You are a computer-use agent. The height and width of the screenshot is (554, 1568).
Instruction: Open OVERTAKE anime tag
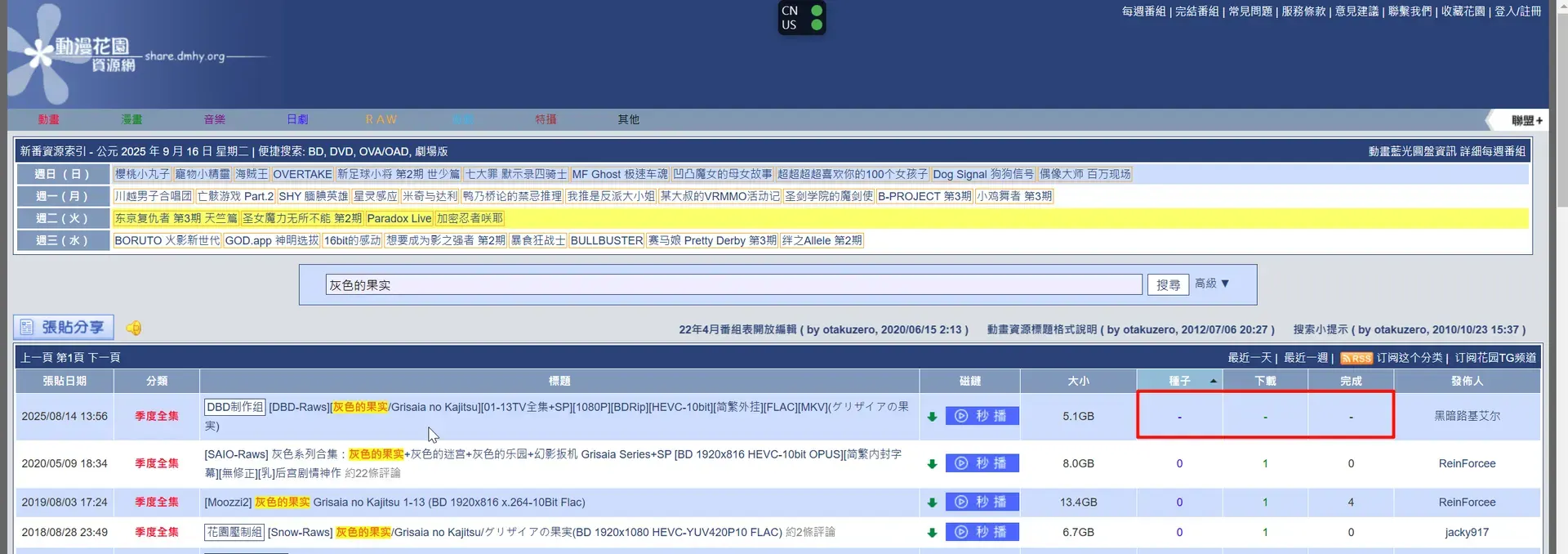coord(302,174)
